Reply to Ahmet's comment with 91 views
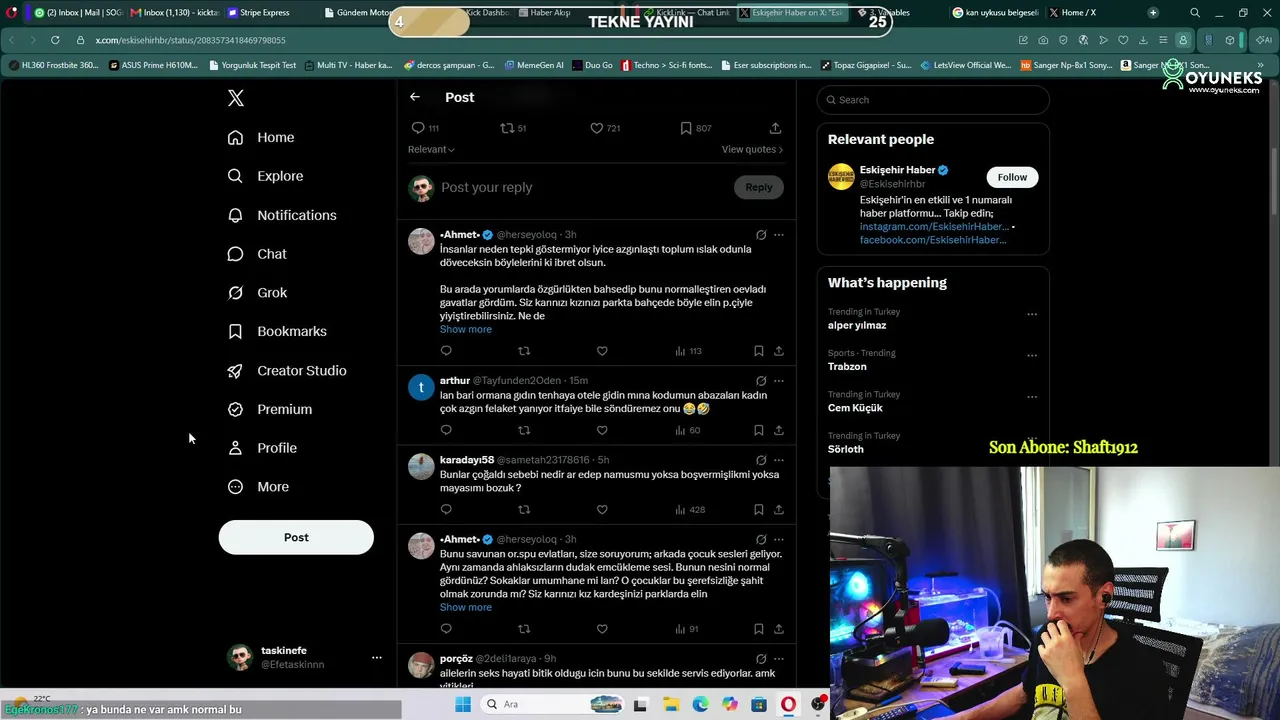 446,629
